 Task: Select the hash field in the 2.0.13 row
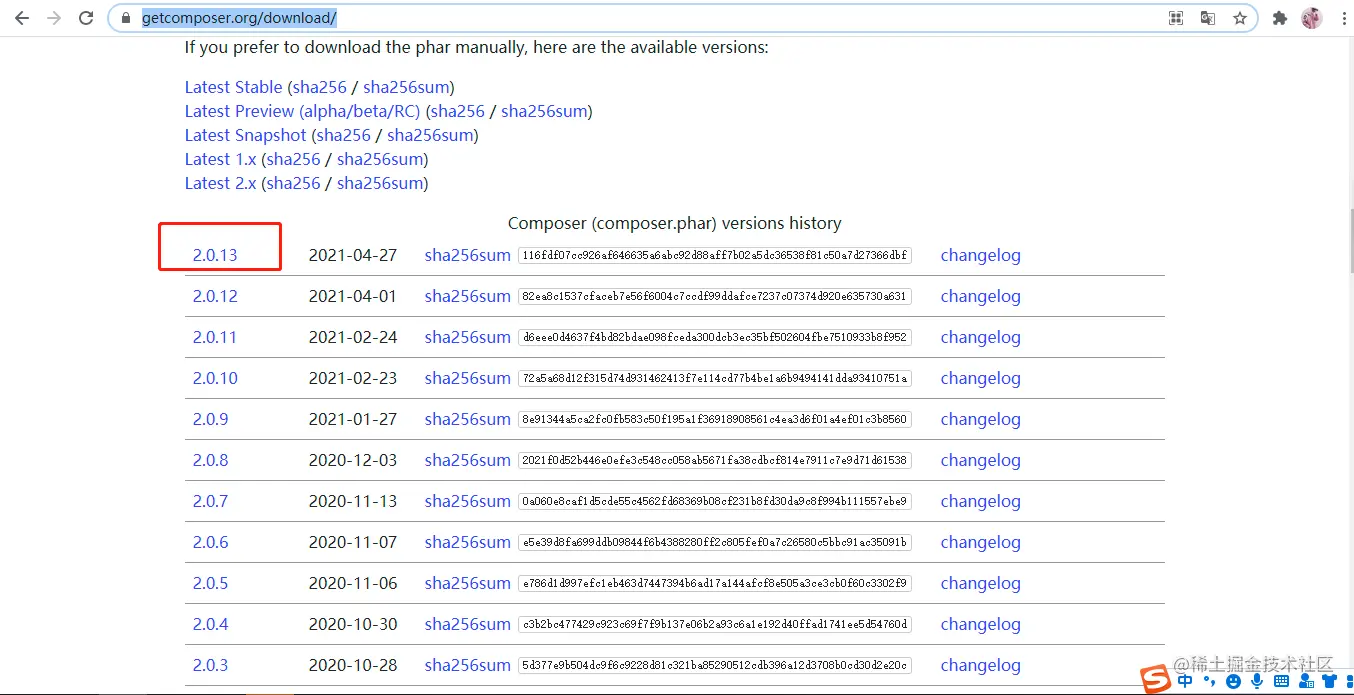pyautogui.click(x=714, y=255)
